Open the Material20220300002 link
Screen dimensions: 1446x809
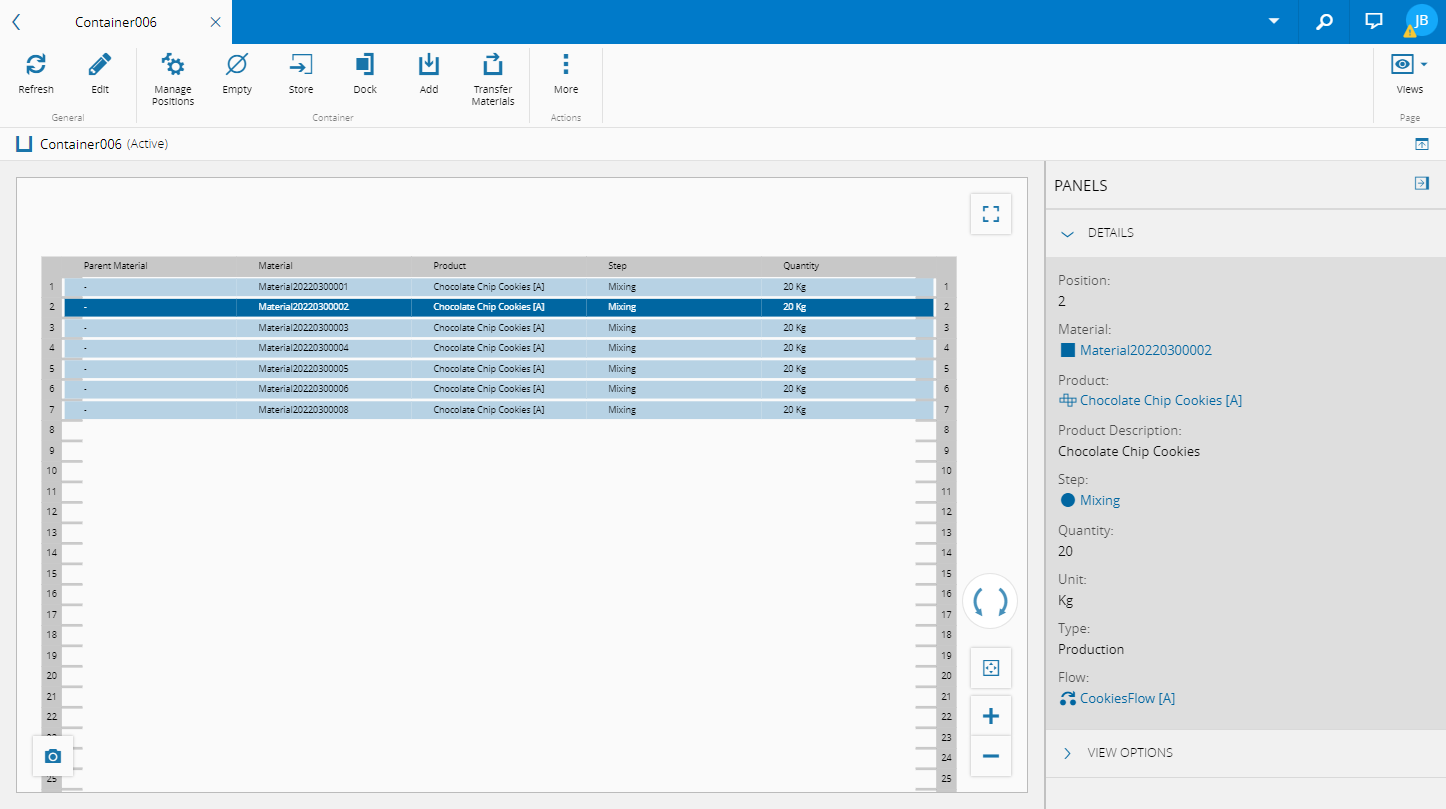[1145, 350]
